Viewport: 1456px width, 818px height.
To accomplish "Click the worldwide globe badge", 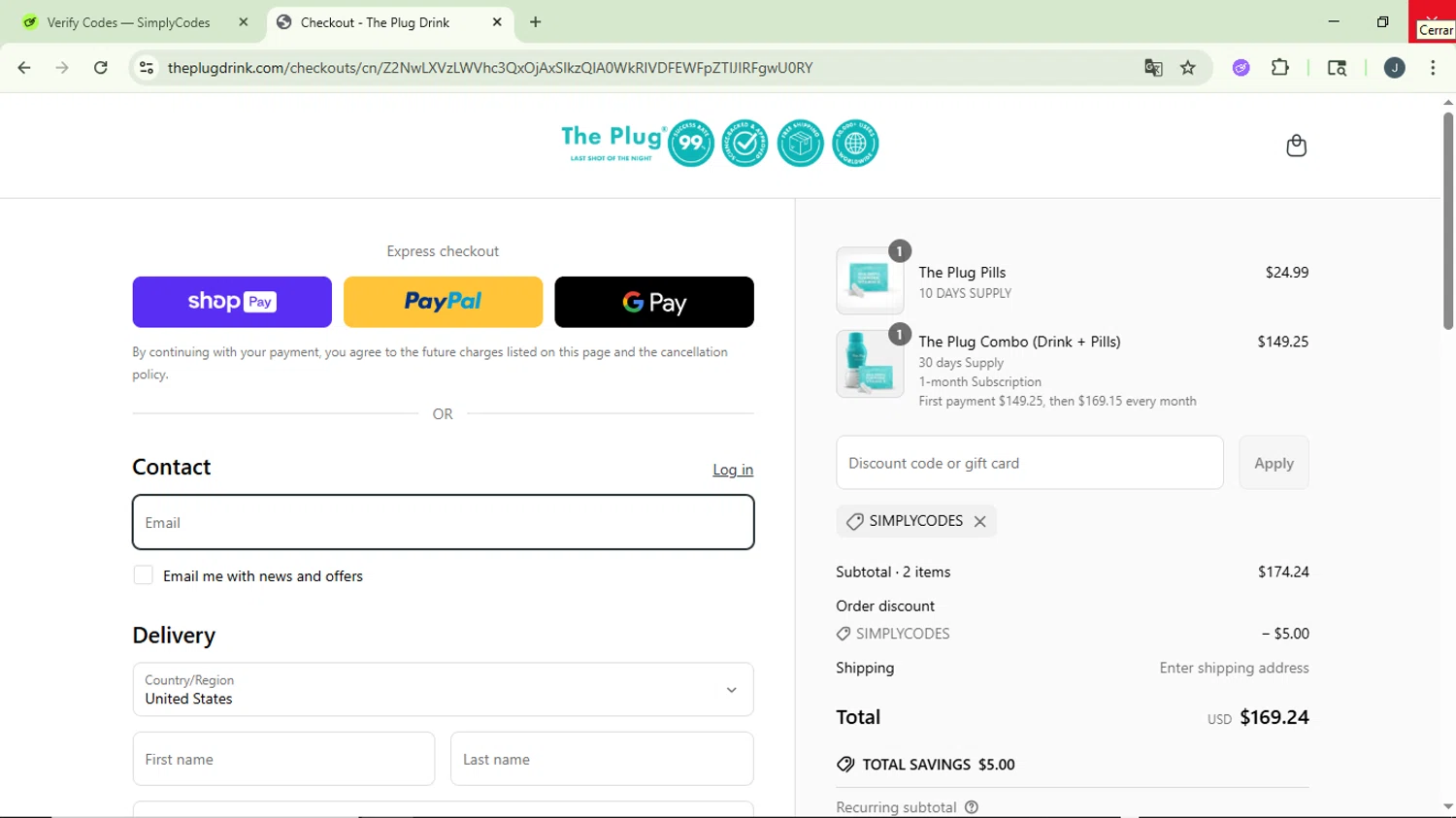I will [x=855, y=144].
